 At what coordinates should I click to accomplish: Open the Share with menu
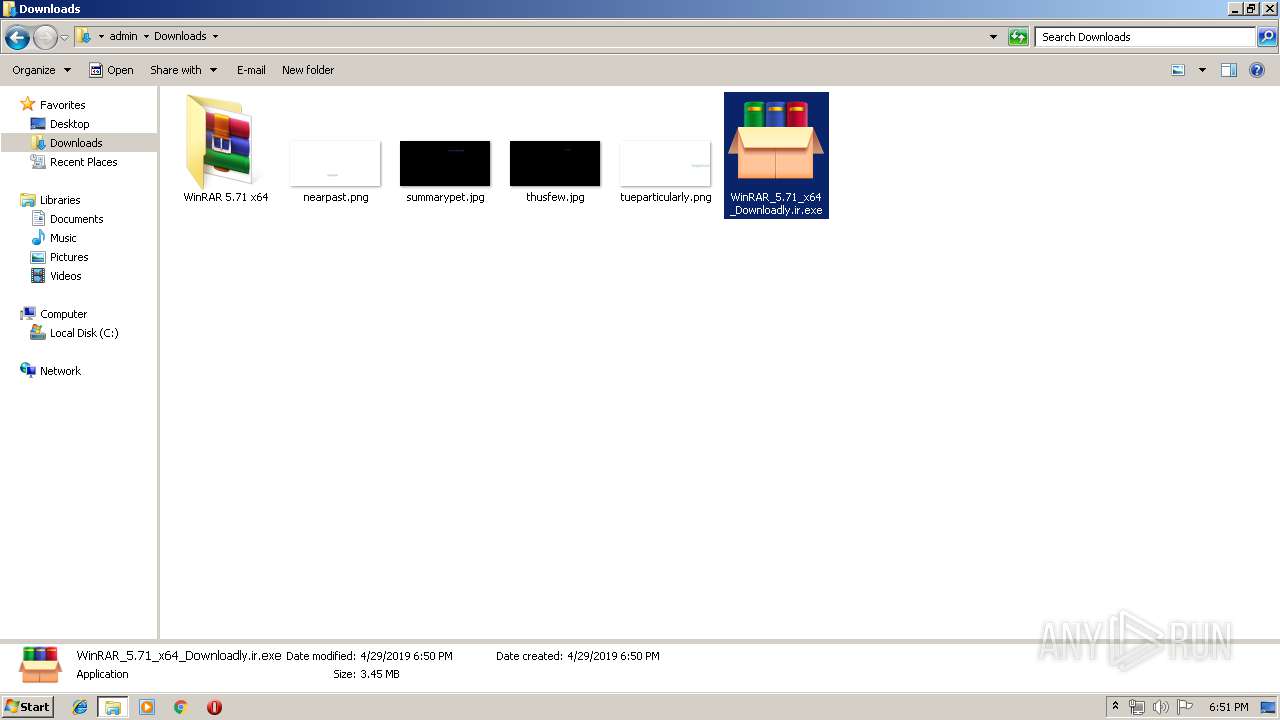tap(183, 70)
